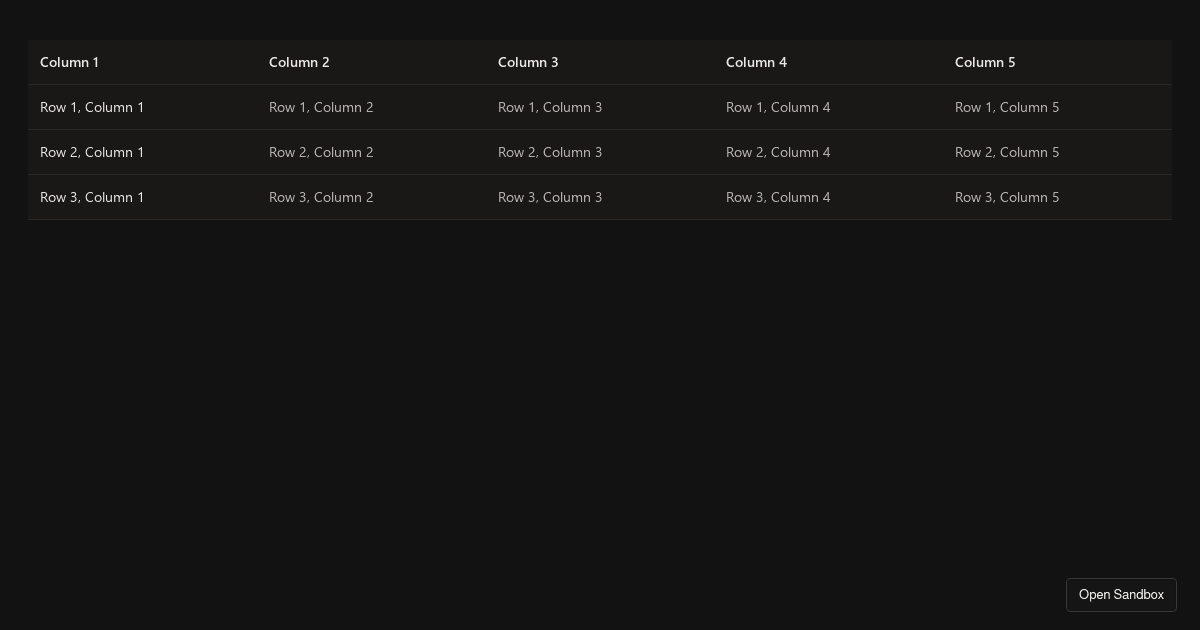Click the Column 2 header cell
Screen dimensions: 1200x630
point(299,62)
